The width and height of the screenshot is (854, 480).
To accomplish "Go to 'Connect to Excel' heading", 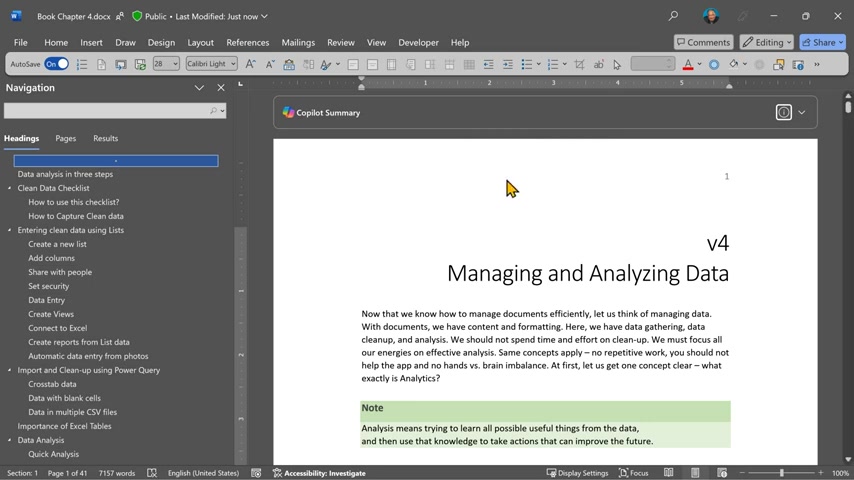I will 58,328.
